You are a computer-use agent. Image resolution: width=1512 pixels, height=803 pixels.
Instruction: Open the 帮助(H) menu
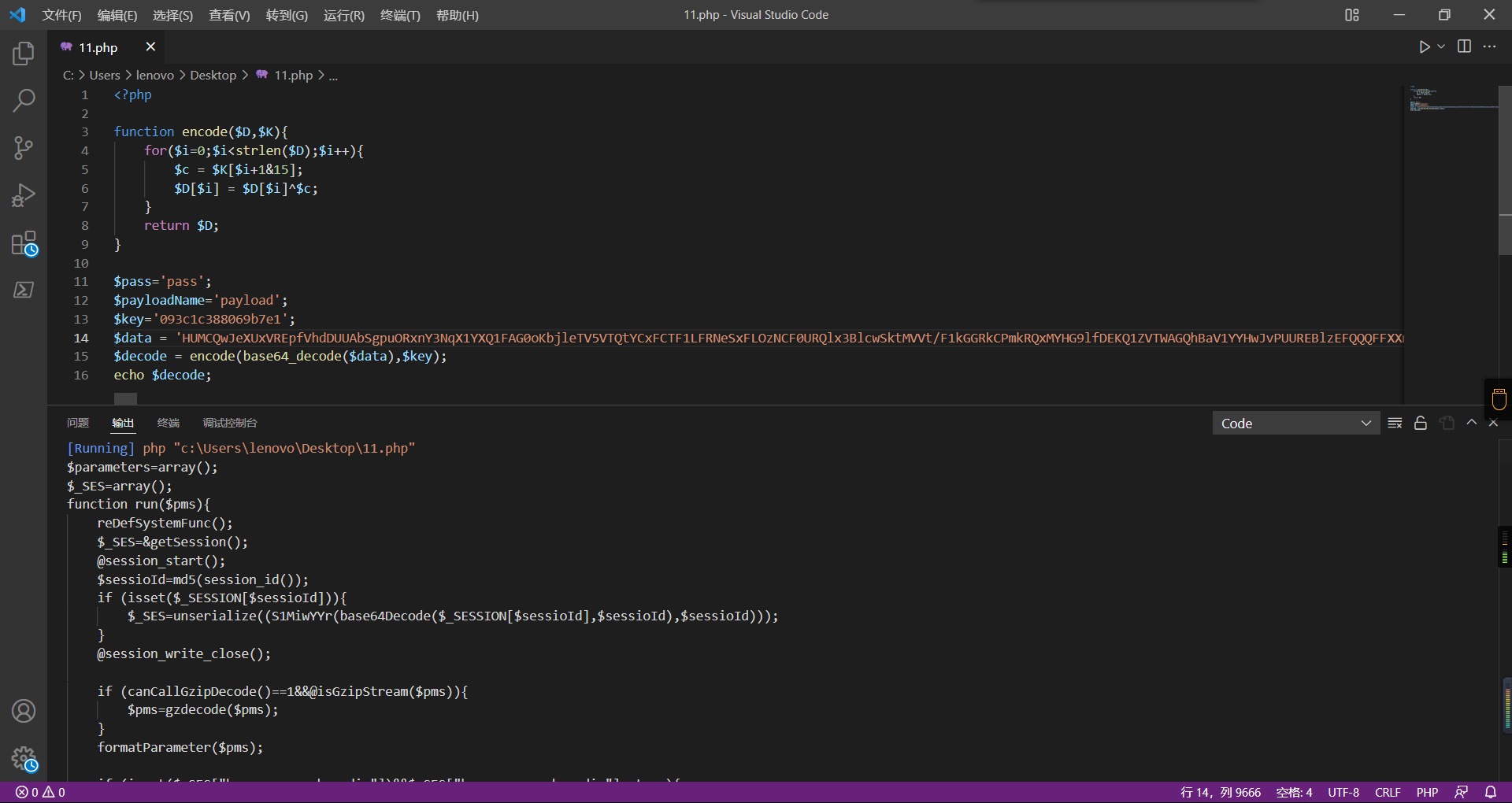tap(458, 15)
